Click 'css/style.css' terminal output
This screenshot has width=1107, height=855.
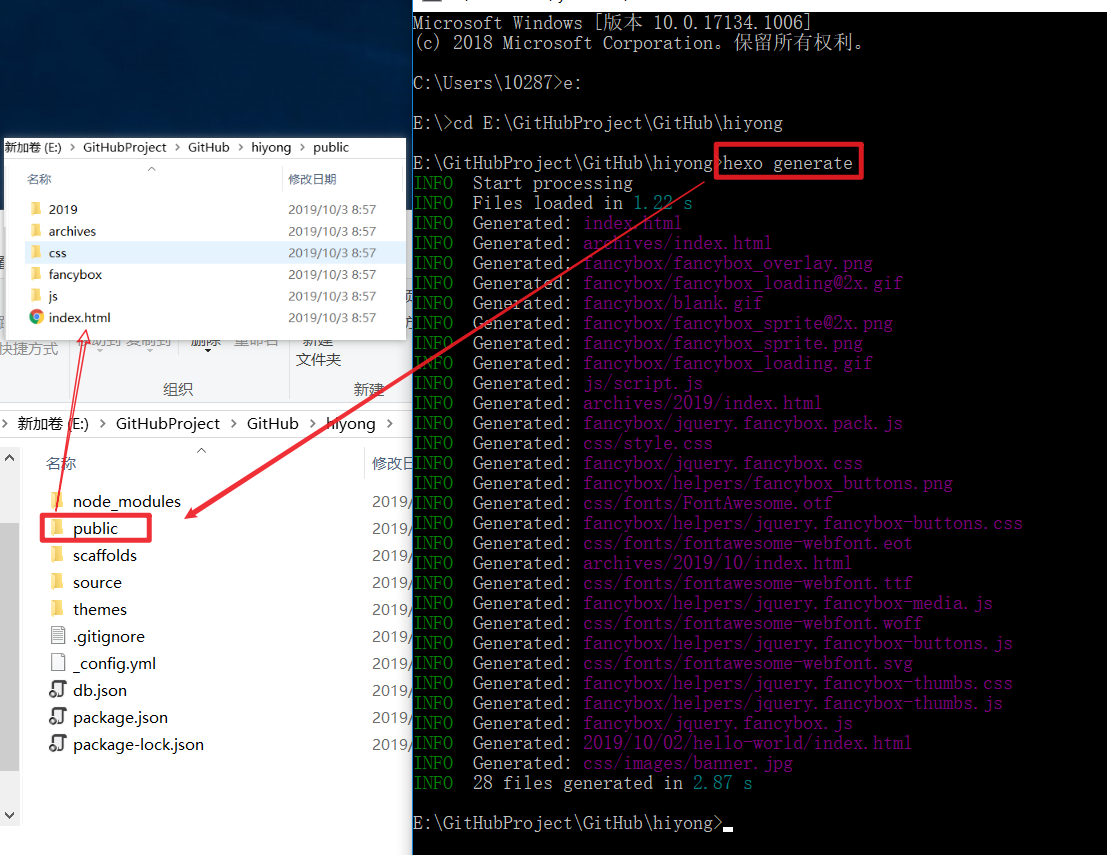[647, 443]
